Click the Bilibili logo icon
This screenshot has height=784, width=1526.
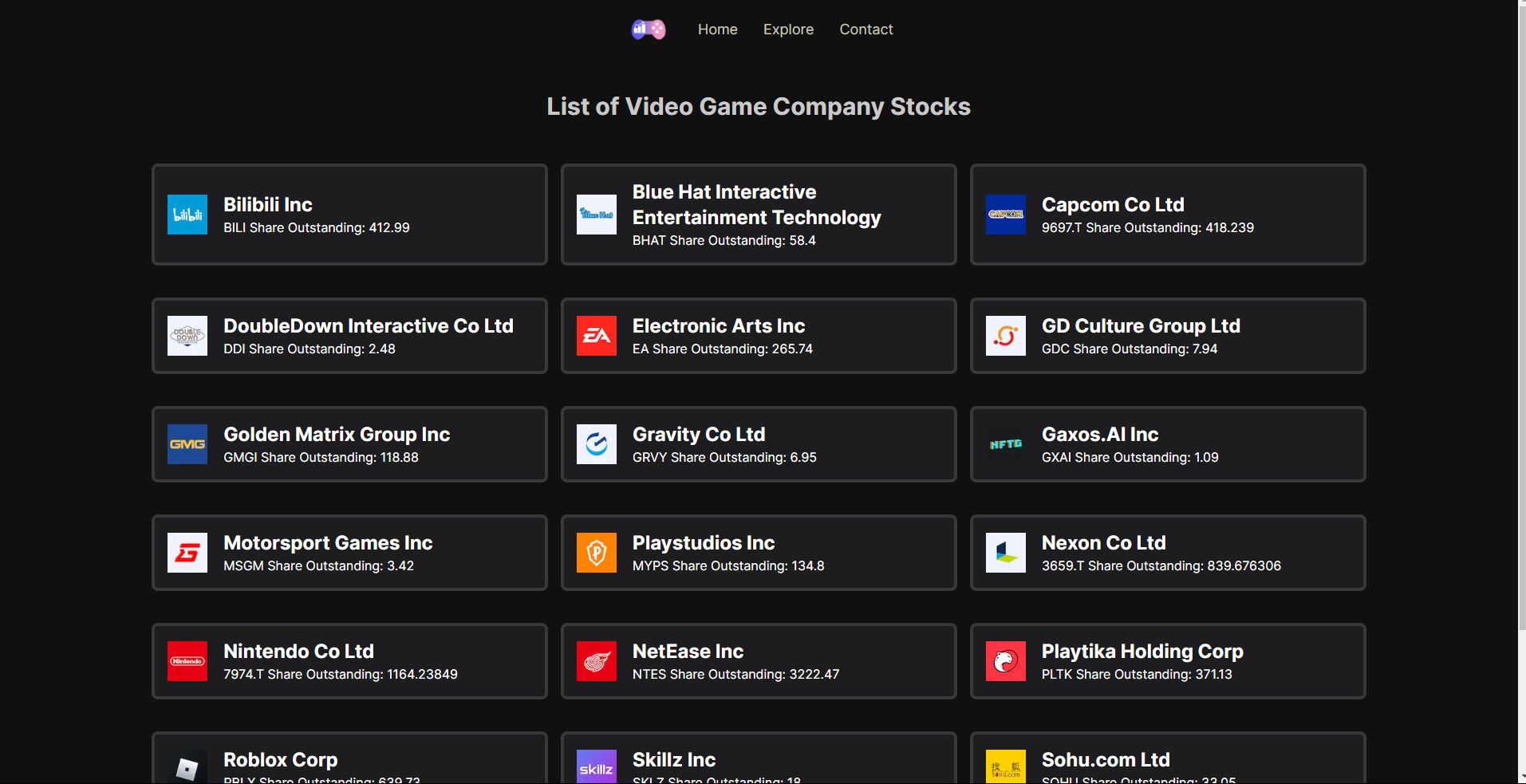point(187,215)
